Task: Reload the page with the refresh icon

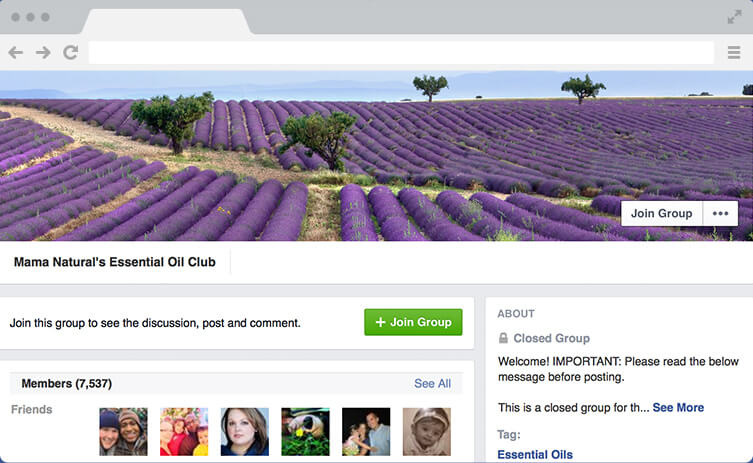Action: point(71,52)
